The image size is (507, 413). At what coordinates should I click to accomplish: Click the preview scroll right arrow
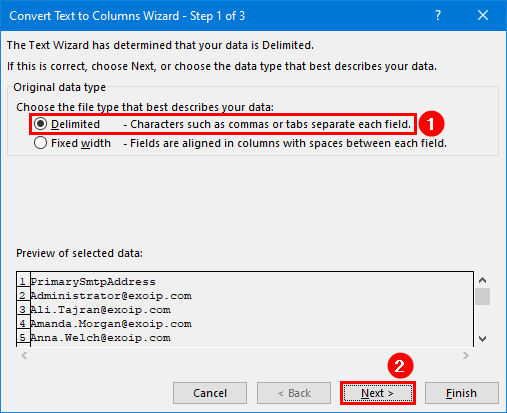point(466,355)
